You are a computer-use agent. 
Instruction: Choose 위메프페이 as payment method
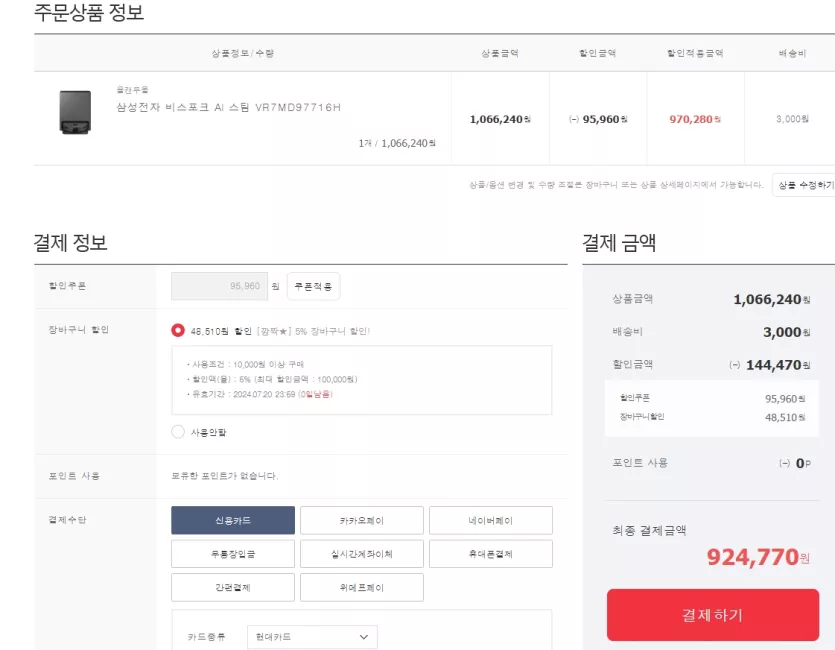[x=362, y=587]
